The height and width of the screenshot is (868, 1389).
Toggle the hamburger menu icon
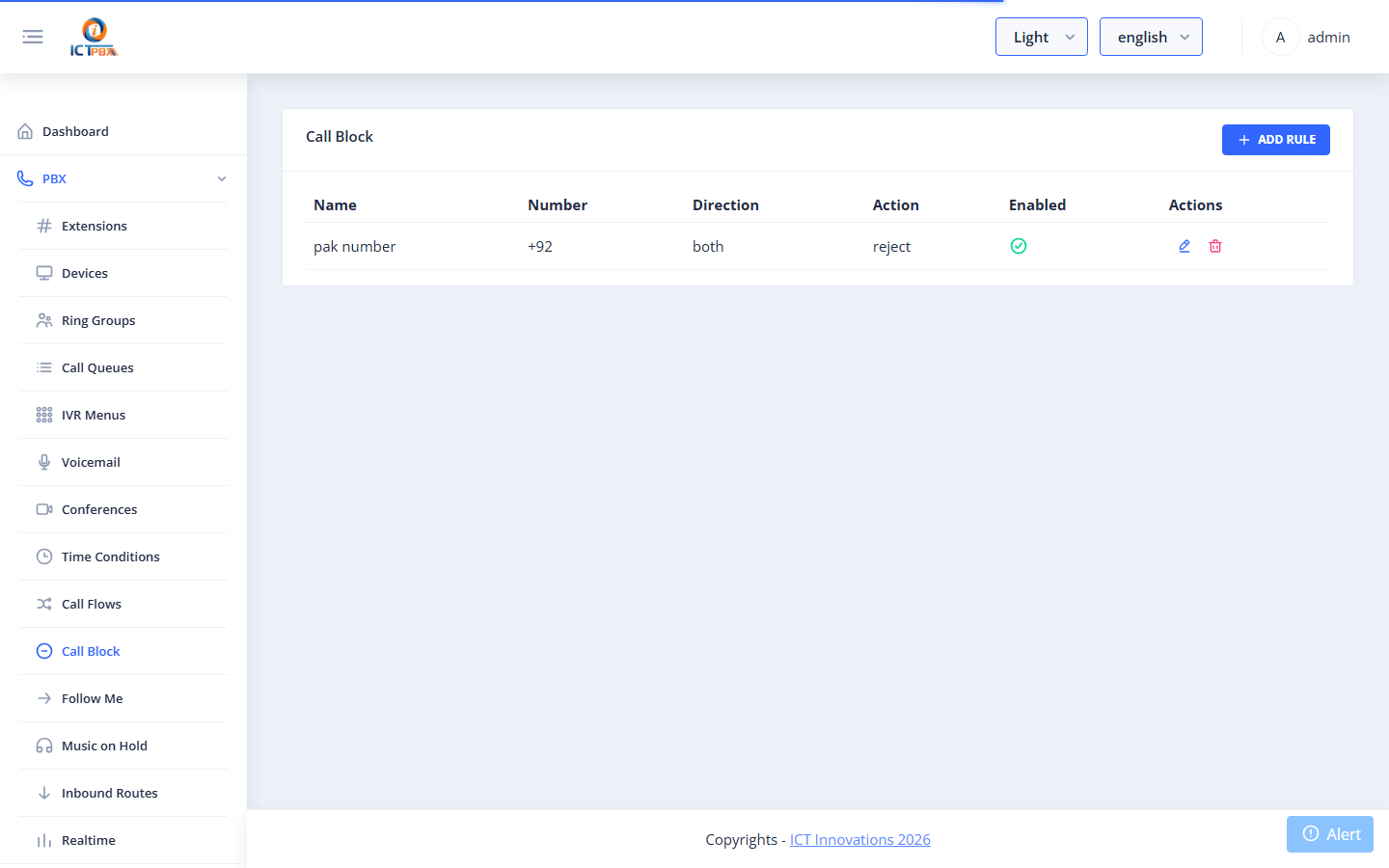coord(33,37)
